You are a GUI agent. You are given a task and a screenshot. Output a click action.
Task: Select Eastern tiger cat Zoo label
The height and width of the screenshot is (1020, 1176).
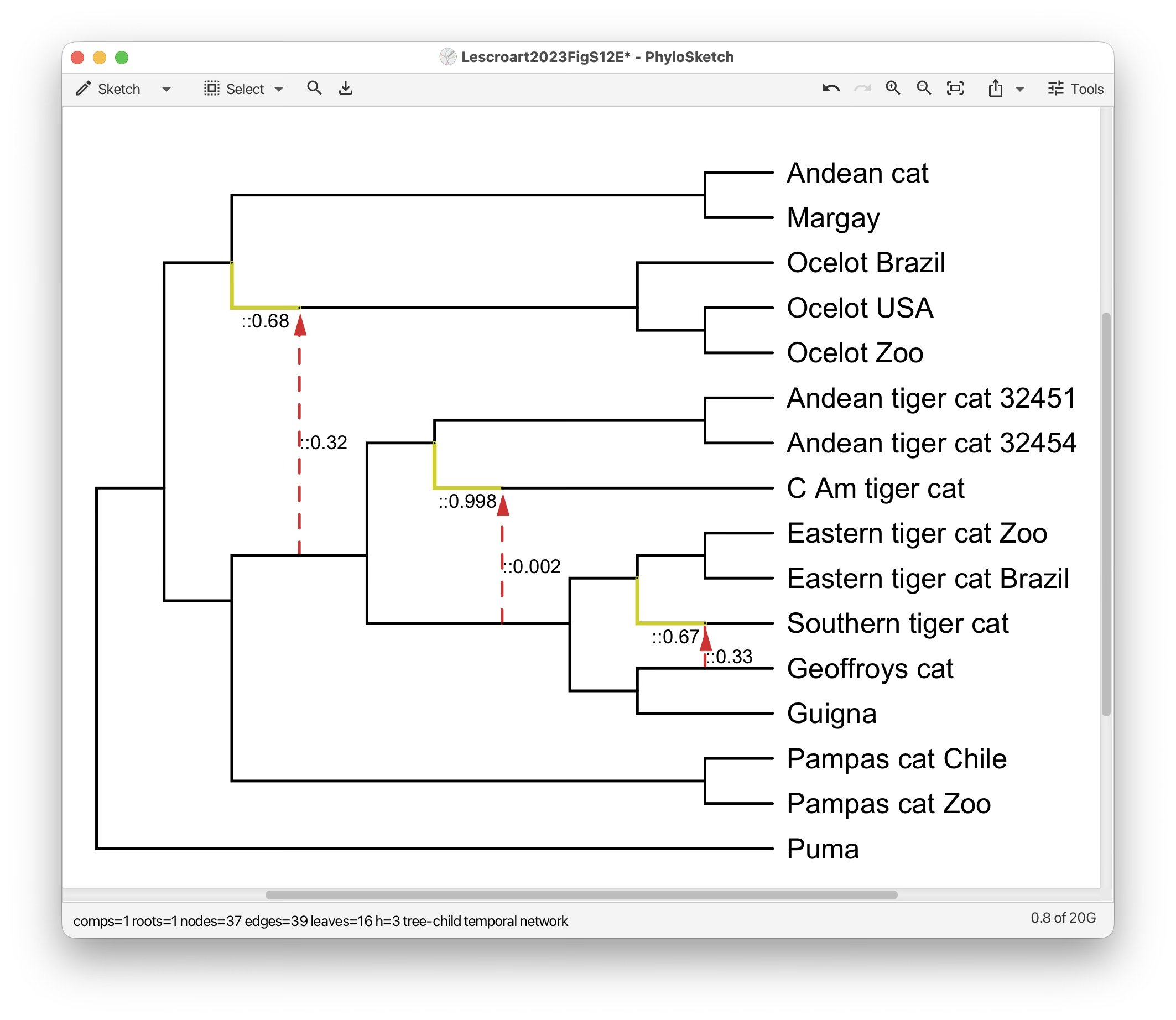(x=917, y=533)
